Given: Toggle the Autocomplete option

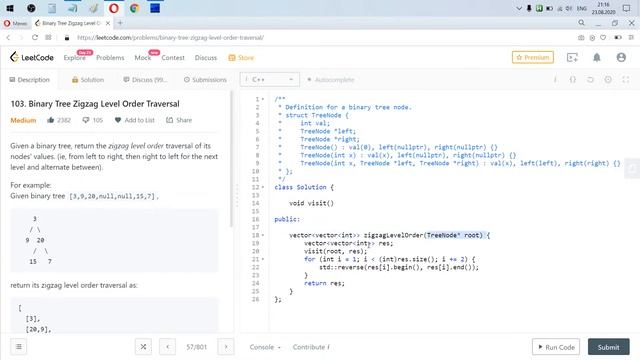Looking at the screenshot, I should 331,80.
